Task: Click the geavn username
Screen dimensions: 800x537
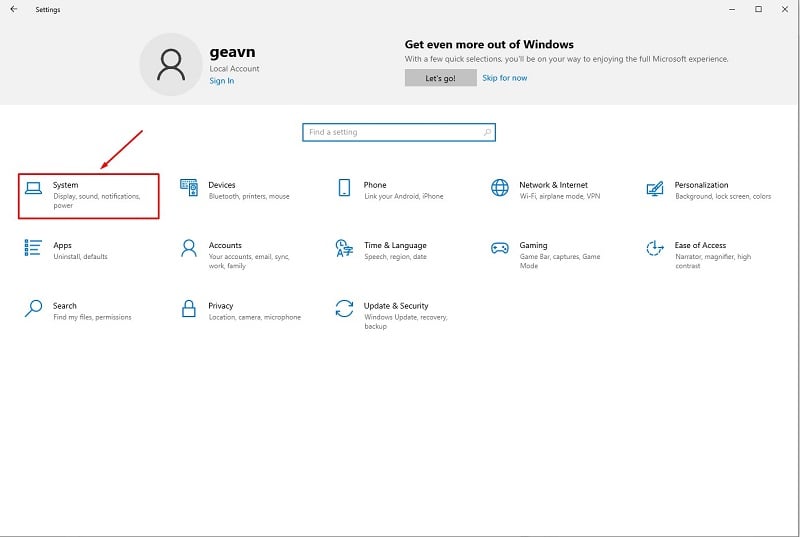Action: click(x=232, y=53)
